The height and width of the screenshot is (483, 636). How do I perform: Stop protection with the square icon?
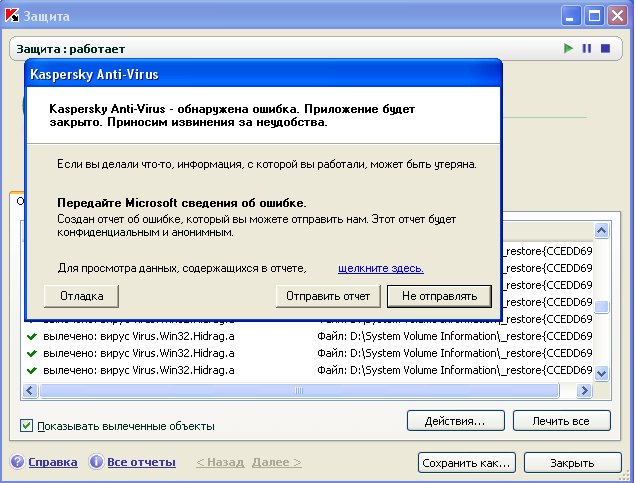click(605, 48)
